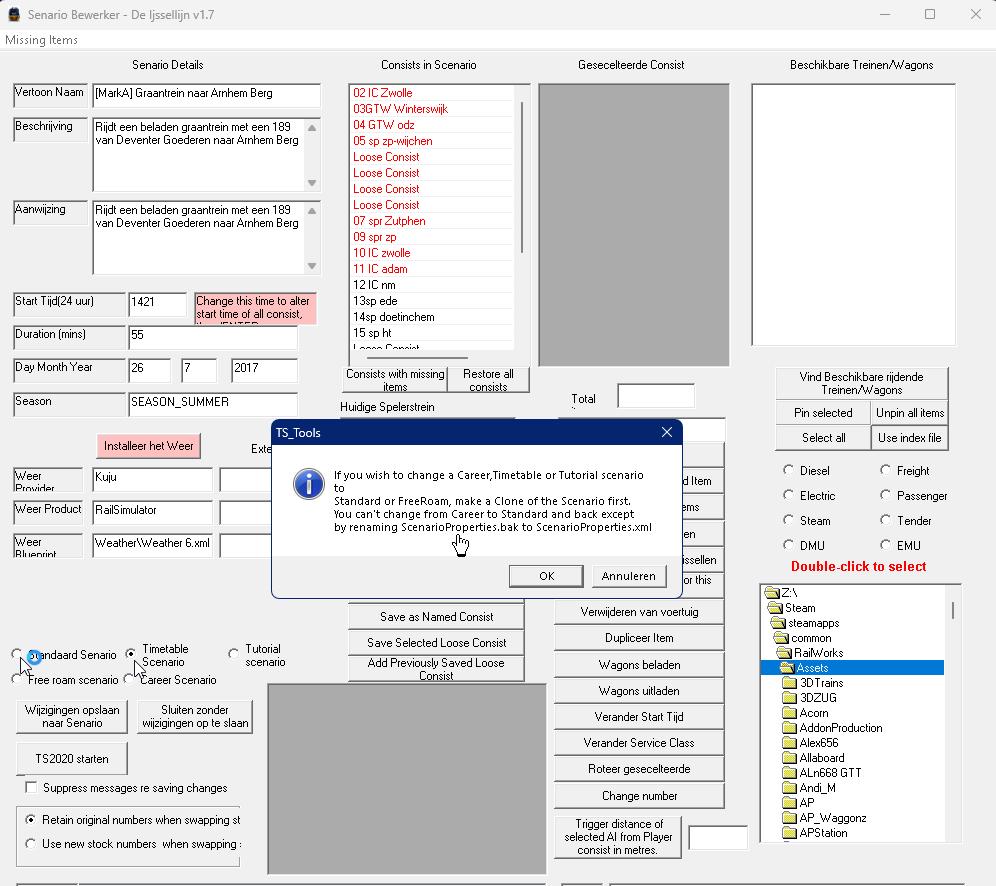Choose Use new stock numbers option
The image size is (996, 886).
(31, 844)
